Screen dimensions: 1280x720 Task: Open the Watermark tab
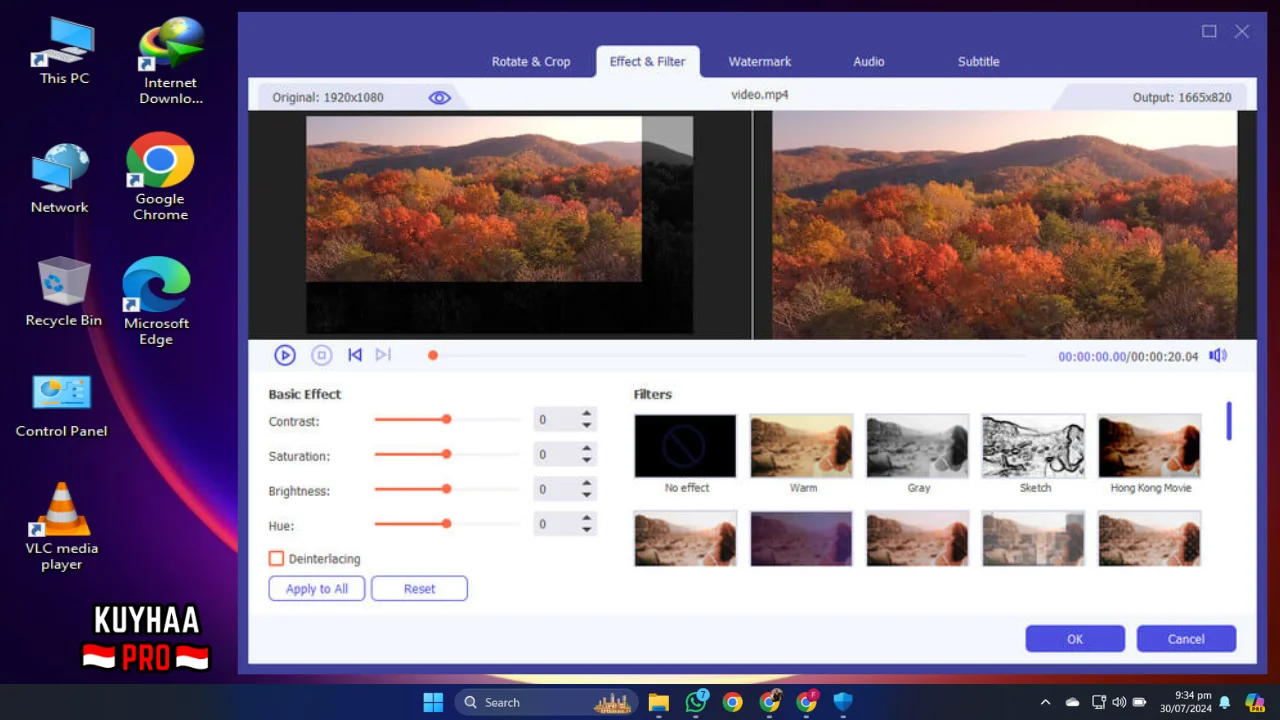click(760, 61)
